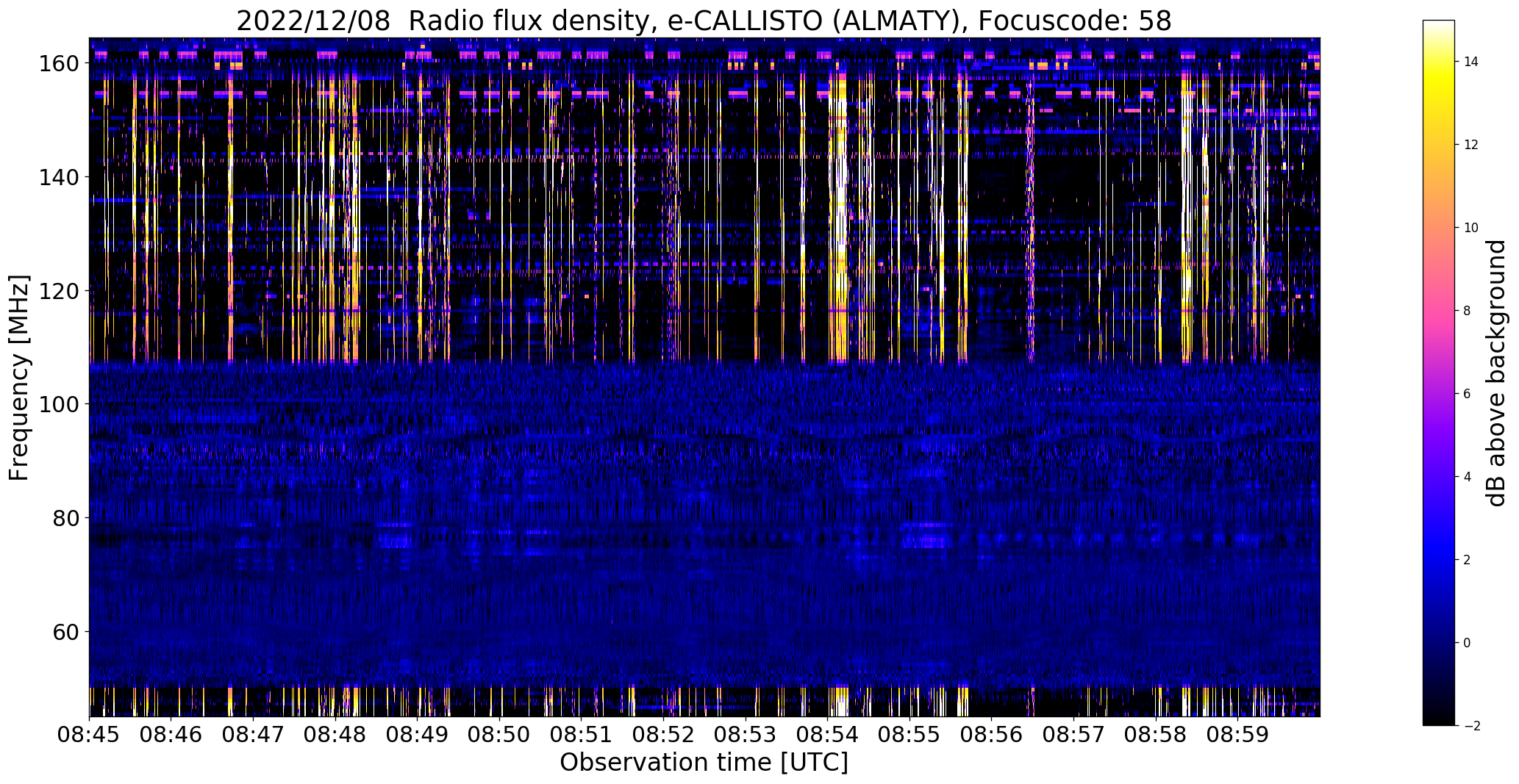The image size is (1519, 784).
Task: Click the 08:58 time tick label
Action: click(x=1157, y=733)
